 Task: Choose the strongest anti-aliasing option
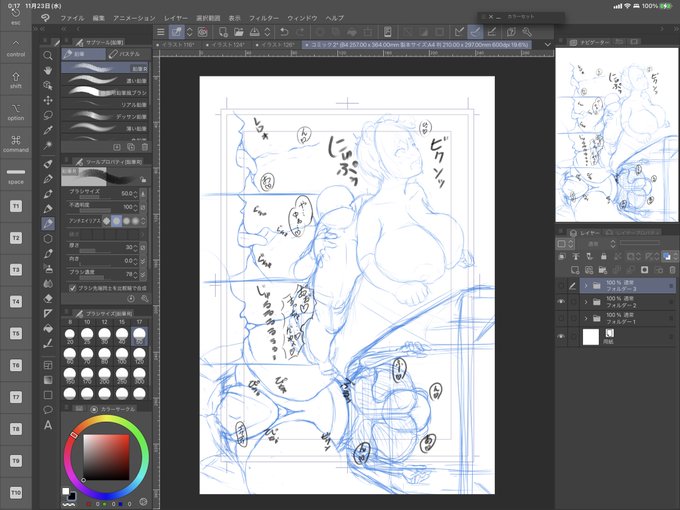pyautogui.click(x=135, y=221)
